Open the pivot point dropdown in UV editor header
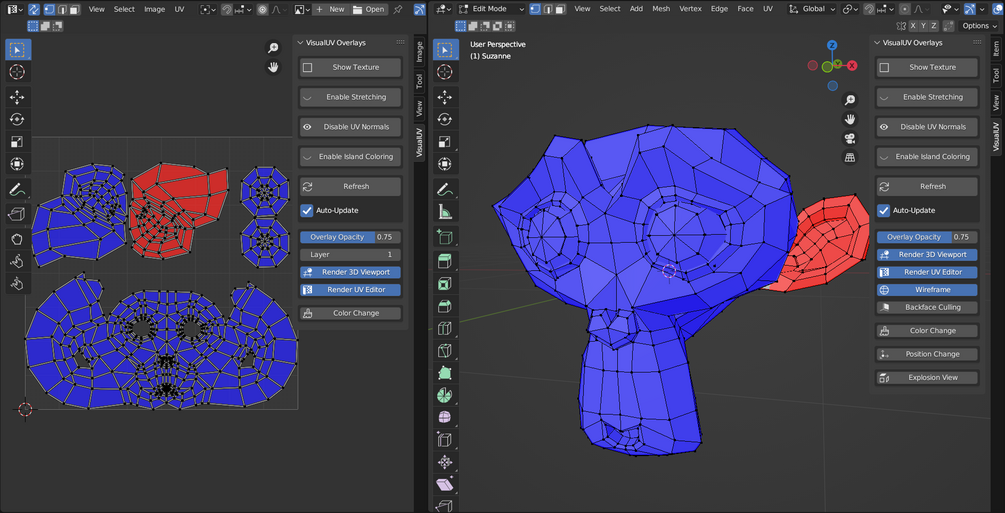 click(207, 9)
